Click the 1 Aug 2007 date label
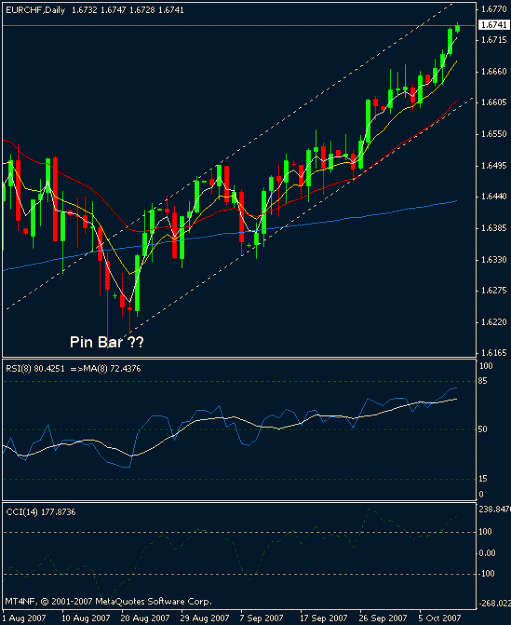 [24, 618]
